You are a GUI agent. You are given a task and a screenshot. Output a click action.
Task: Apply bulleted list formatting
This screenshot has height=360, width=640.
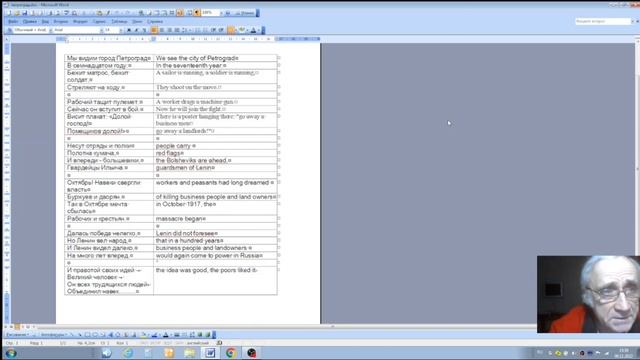205,30
